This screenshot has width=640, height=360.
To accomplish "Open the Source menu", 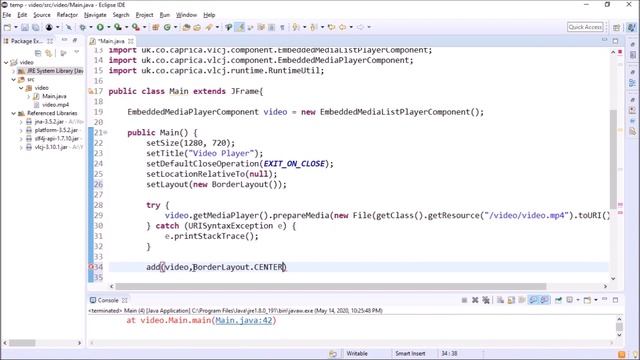I will coord(42,15).
